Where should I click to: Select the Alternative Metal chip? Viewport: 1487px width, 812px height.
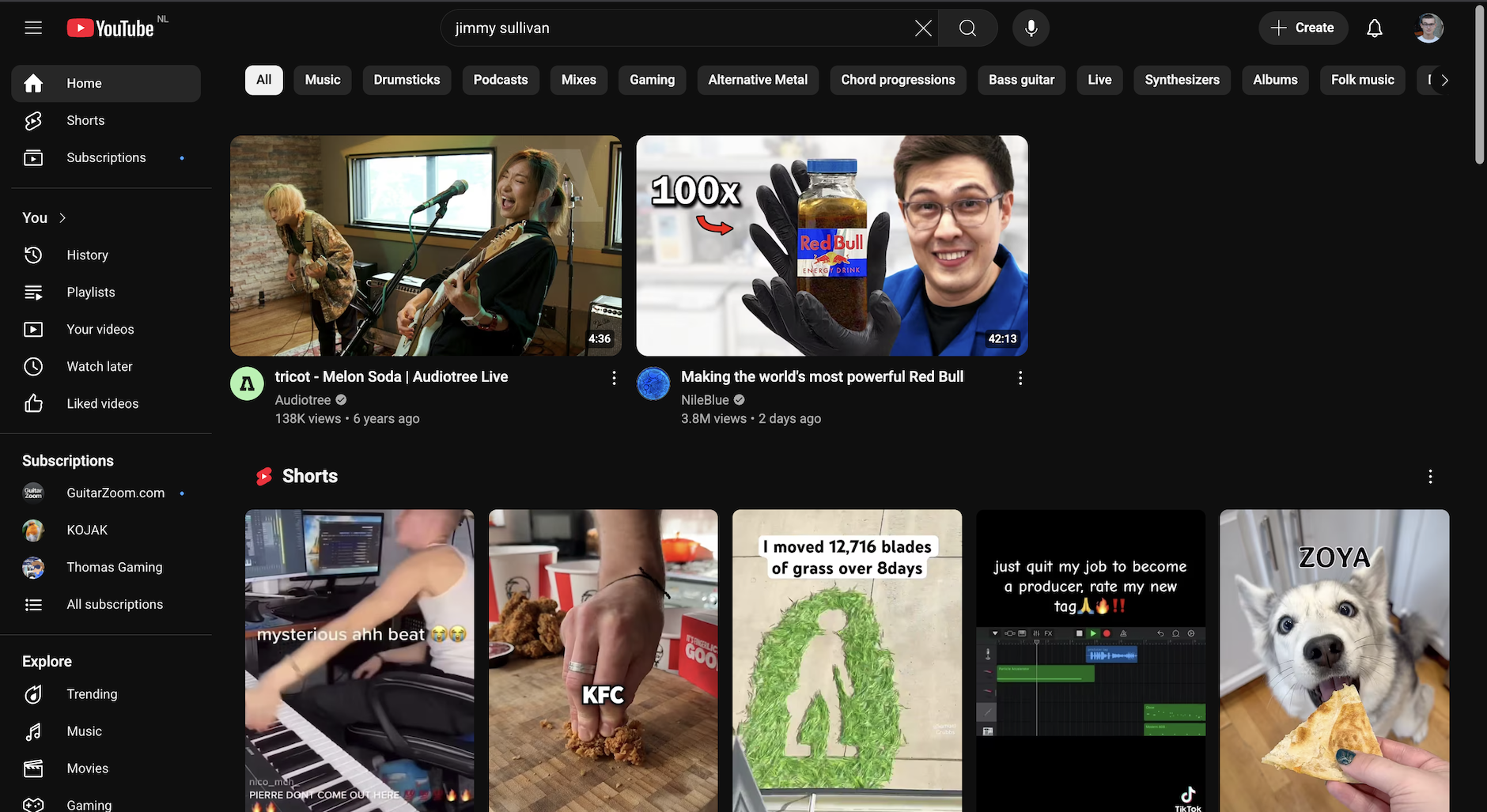(x=758, y=80)
